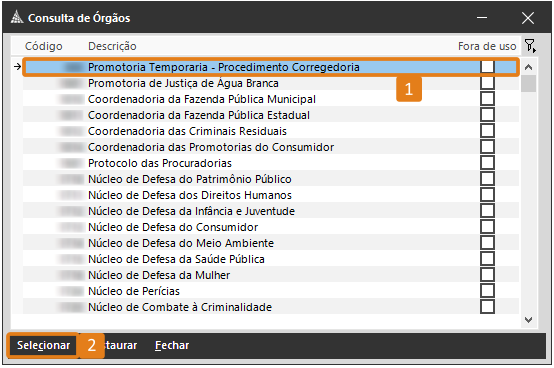Minimize the Consulta de Órgãos window

[x=482, y=18]
